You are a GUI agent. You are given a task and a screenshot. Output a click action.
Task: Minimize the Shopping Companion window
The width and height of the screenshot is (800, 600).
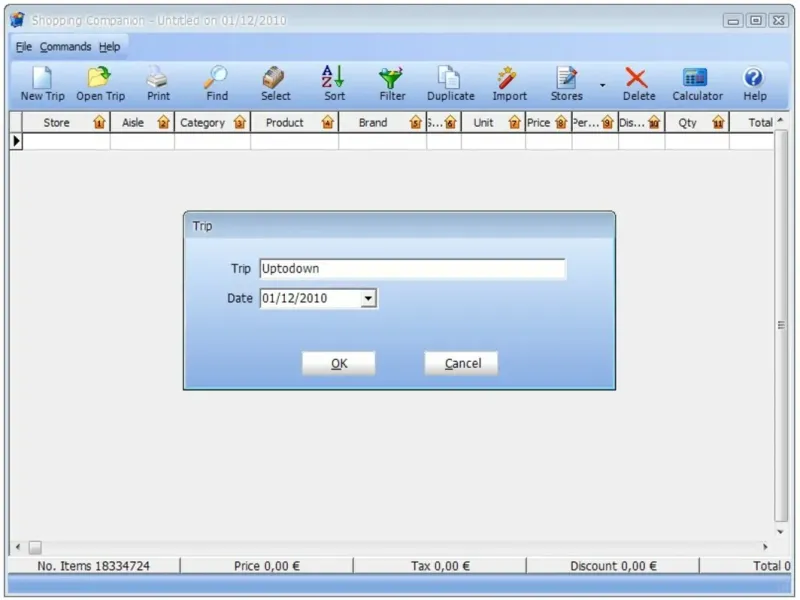click(733, 20)
